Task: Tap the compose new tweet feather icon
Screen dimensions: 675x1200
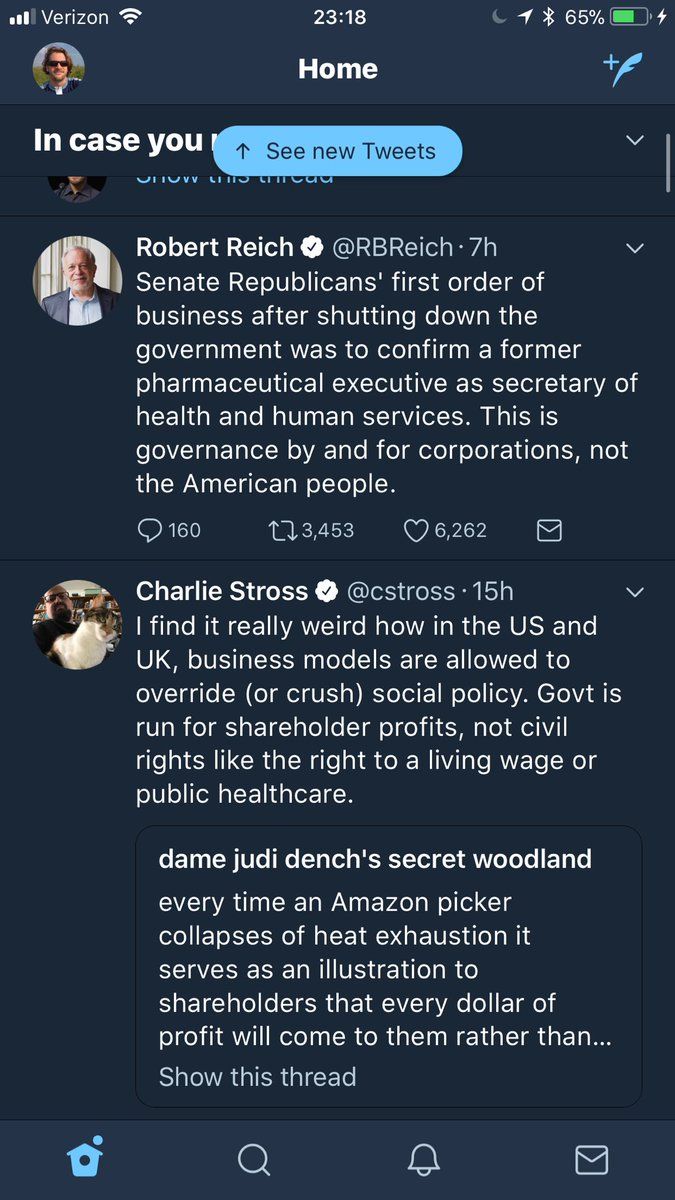Action: point(623,69)
